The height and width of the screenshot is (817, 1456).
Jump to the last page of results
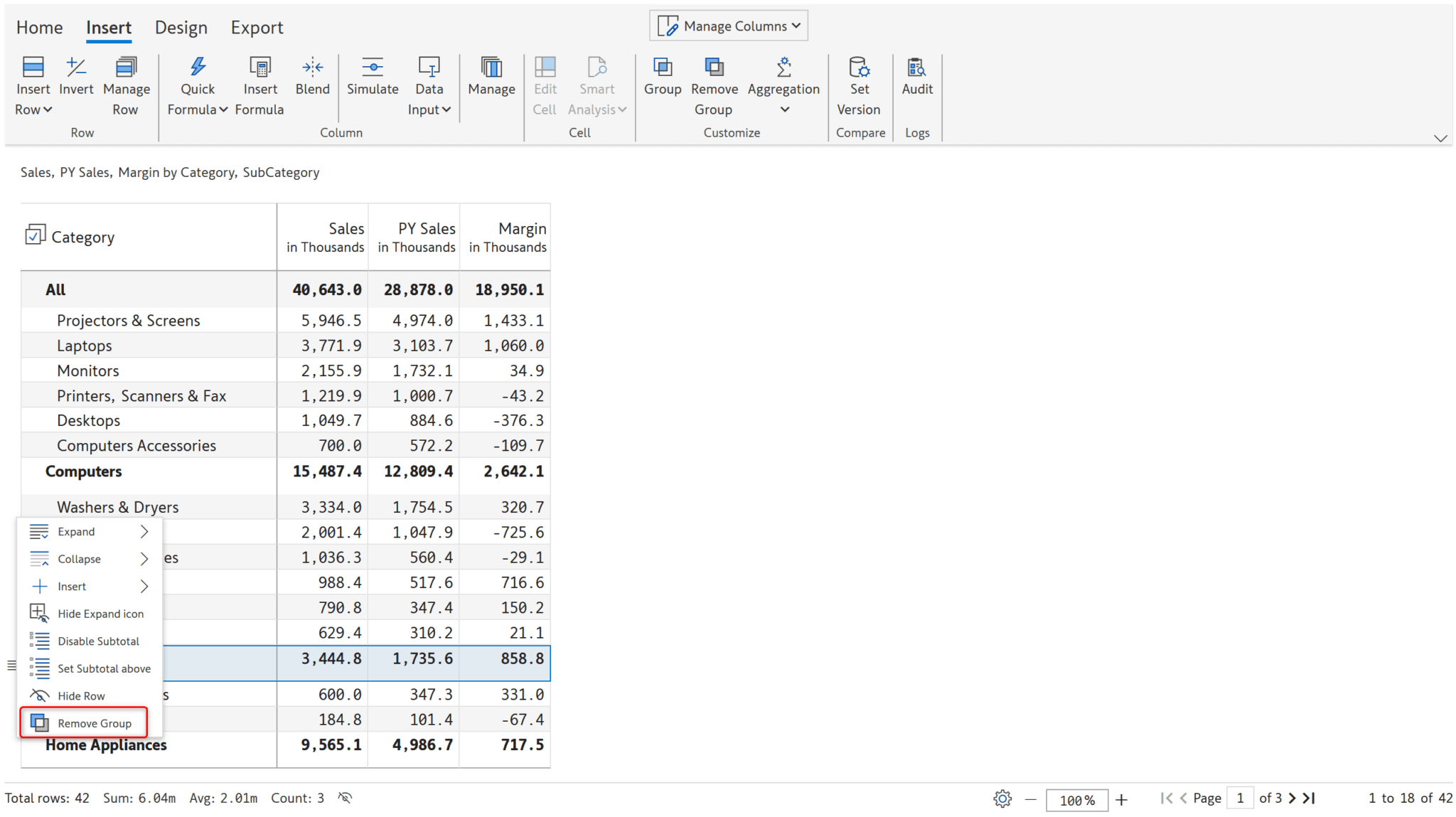(1308, 798)
